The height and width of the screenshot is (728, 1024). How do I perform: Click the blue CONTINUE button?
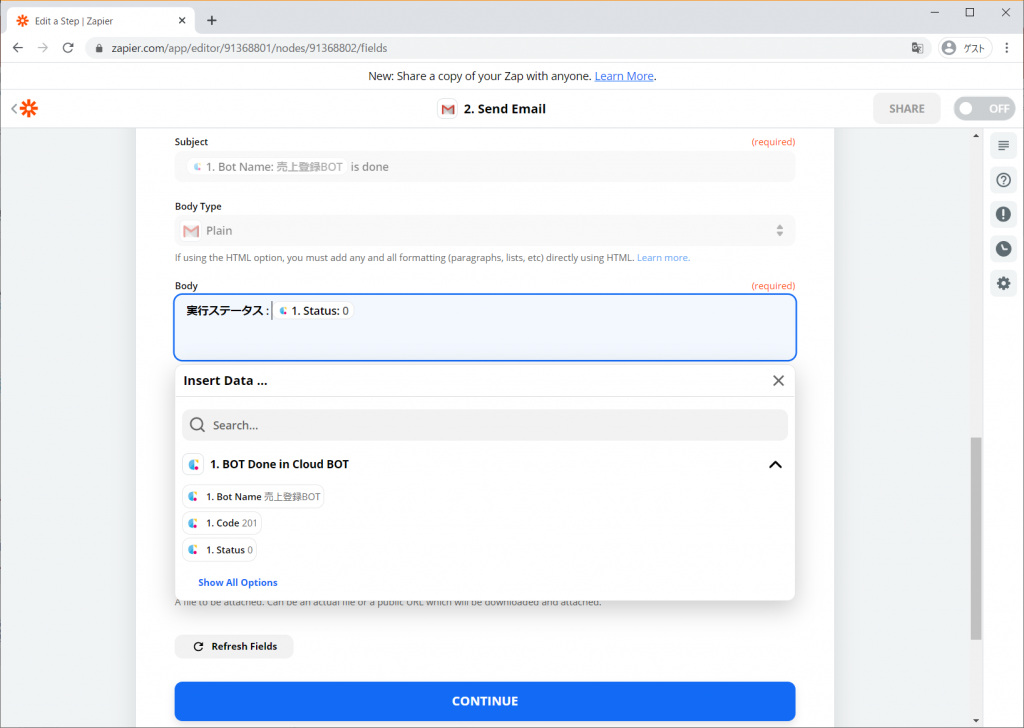click(485, 701)
